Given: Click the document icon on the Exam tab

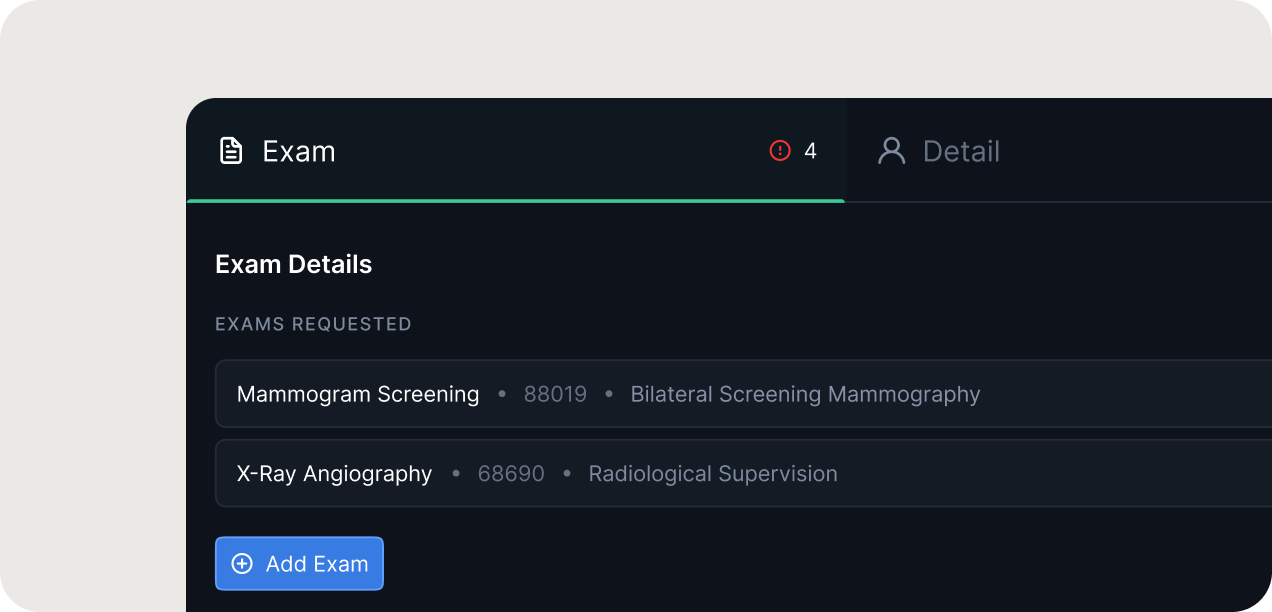Looking at the screenshot, I should tap(231, 151).
